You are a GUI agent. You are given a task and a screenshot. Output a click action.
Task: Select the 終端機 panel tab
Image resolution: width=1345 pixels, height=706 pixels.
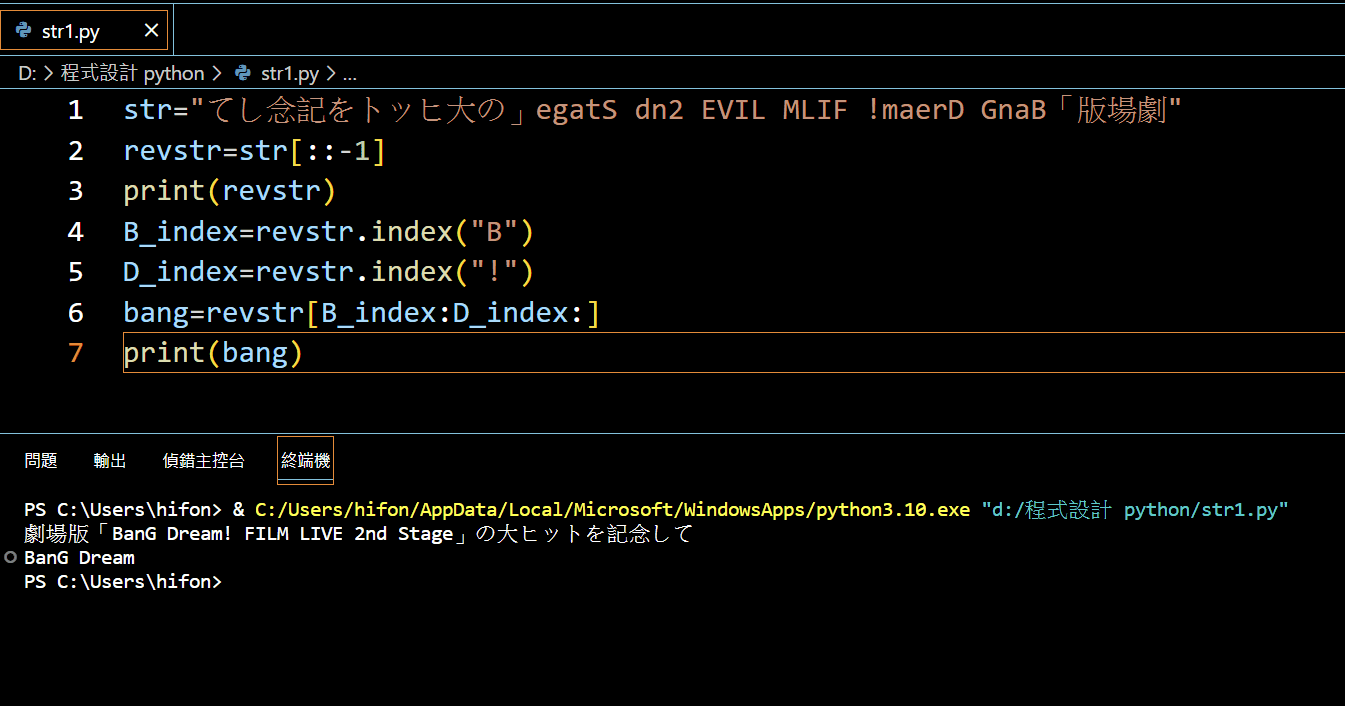tap(305, 460)
